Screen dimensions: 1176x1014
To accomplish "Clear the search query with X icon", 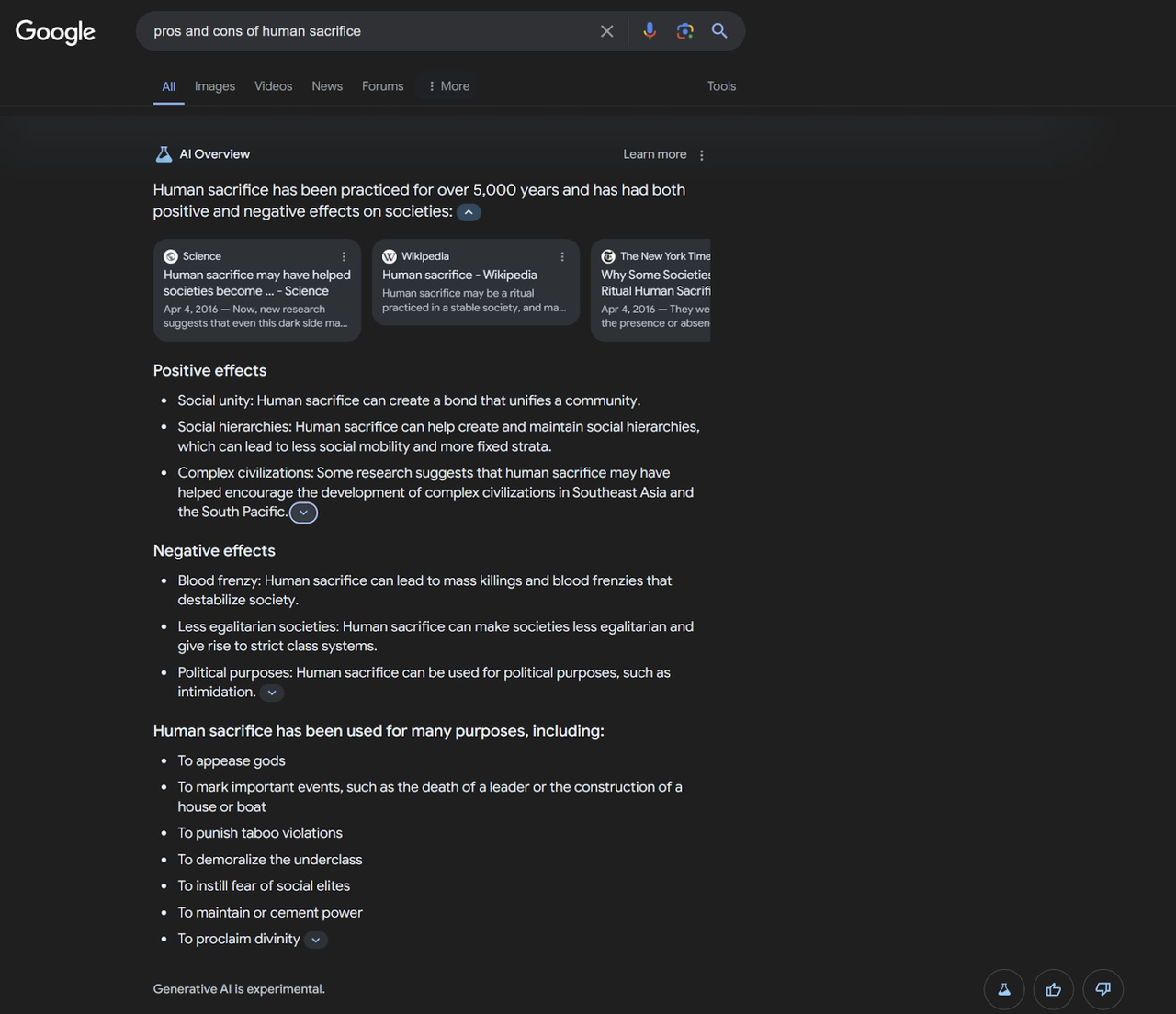I will 606,31.
